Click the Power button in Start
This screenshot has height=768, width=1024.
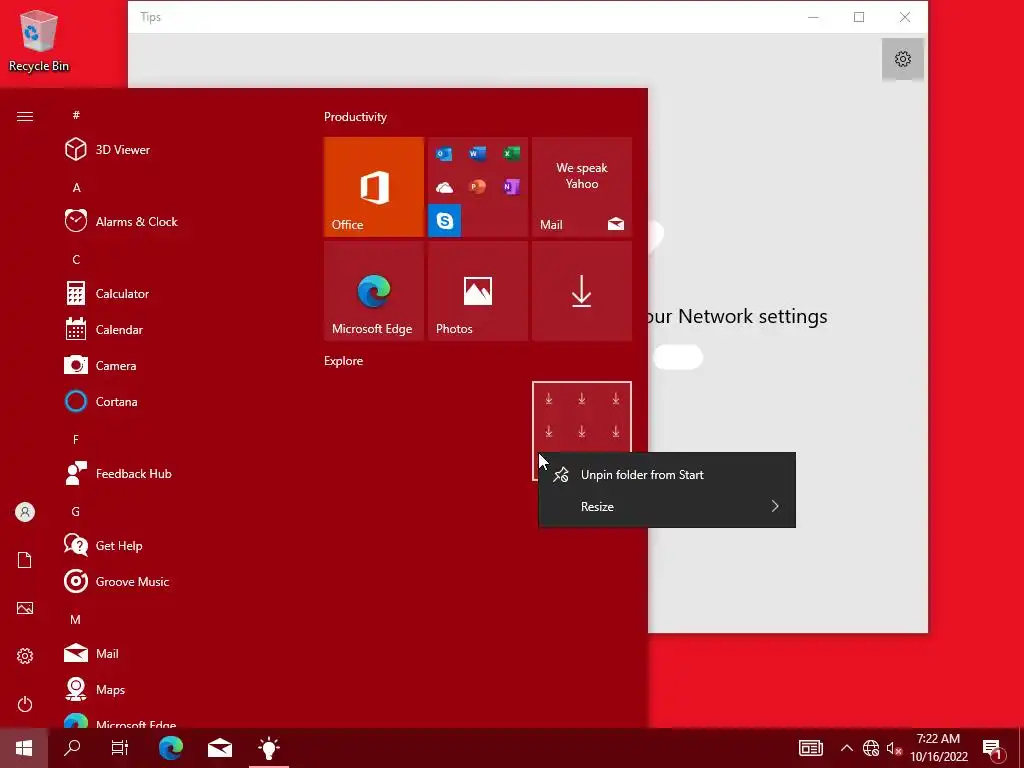click(25, 704)
